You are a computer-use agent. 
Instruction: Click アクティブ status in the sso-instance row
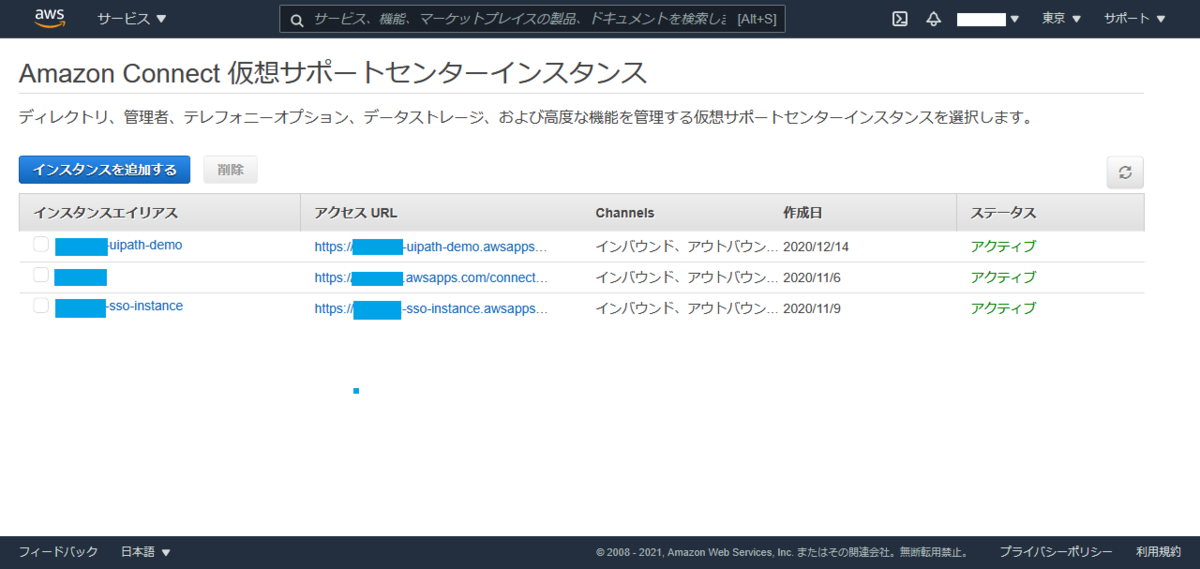point(1003,308)
